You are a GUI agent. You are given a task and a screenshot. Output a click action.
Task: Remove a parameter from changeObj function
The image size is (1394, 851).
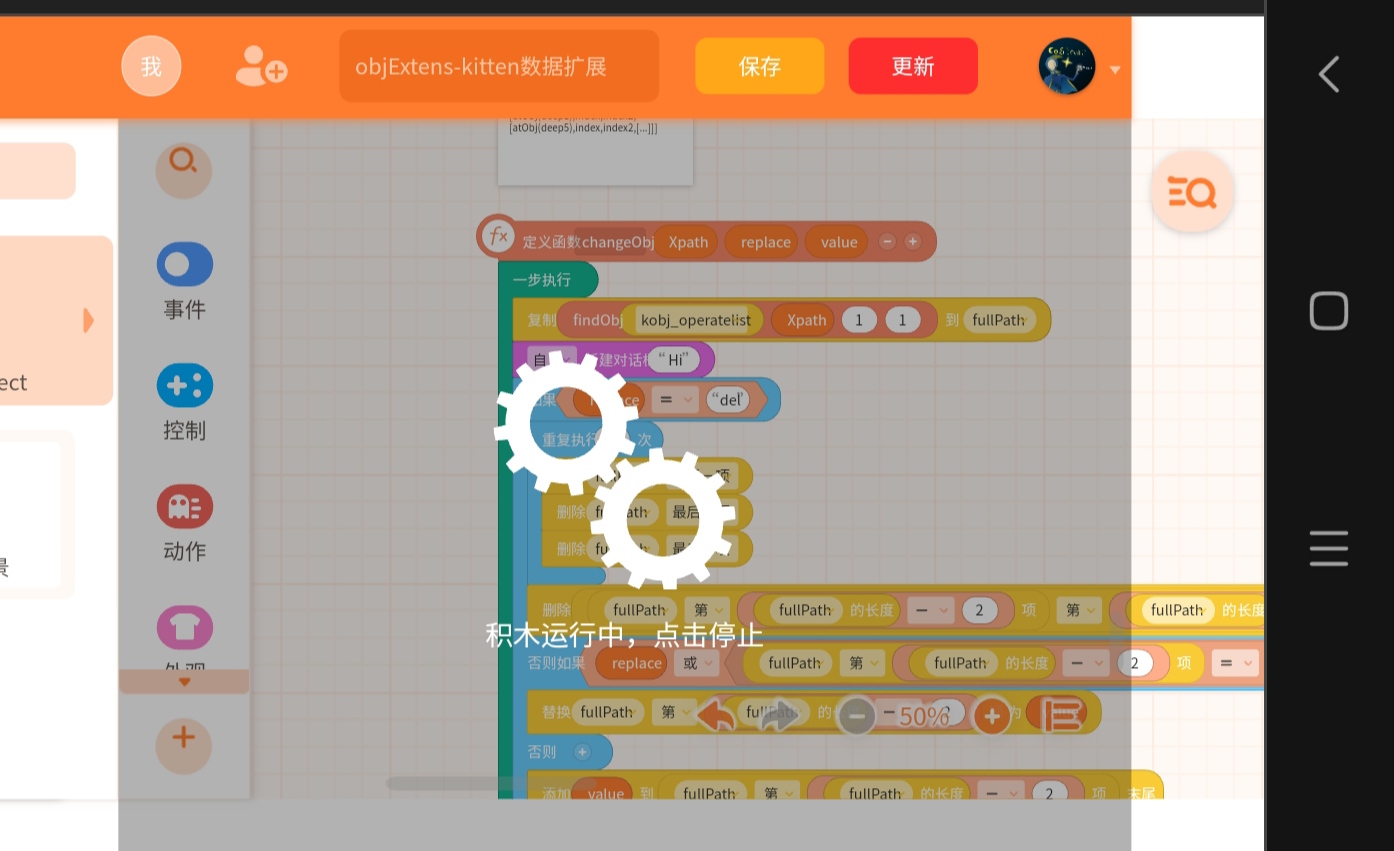887,242
